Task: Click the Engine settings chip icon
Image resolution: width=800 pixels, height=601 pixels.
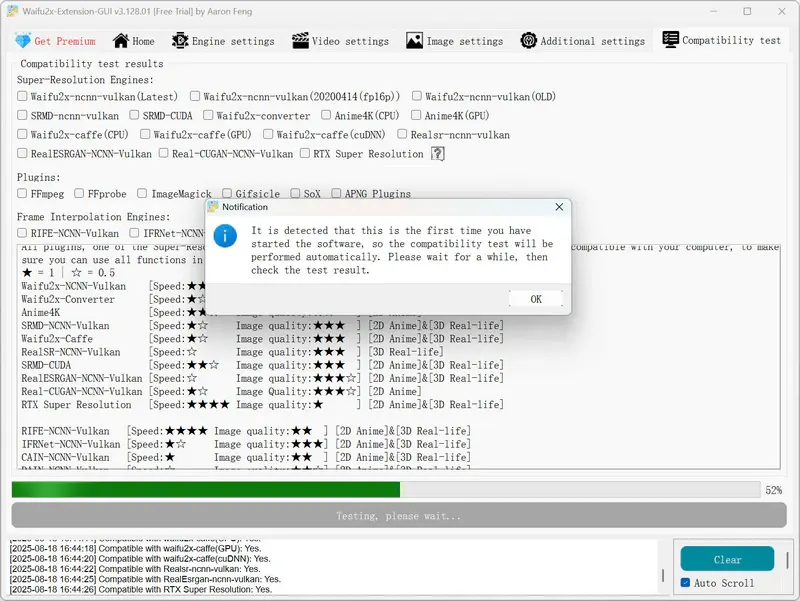Action: pyautogui.click(x=180, y=41)
